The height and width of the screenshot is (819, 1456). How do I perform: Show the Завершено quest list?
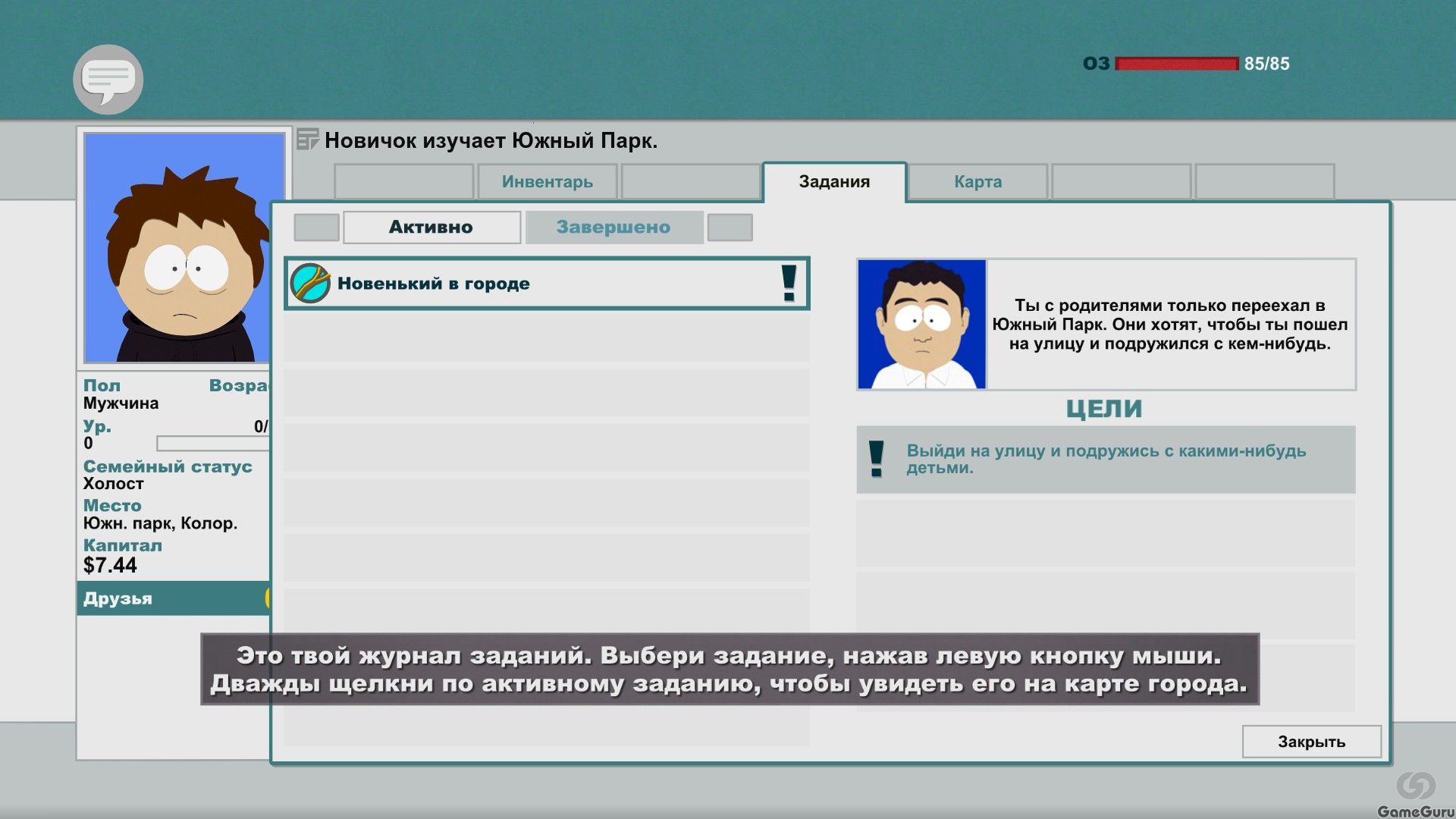613,227
